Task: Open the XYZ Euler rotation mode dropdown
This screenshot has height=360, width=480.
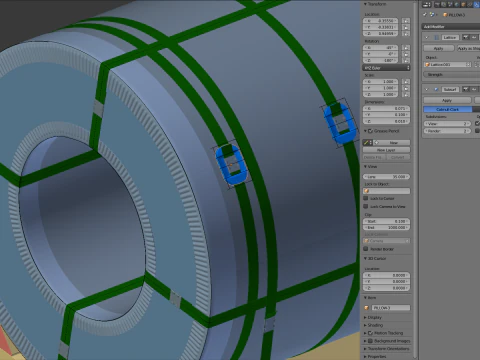Action: [386, 68]
